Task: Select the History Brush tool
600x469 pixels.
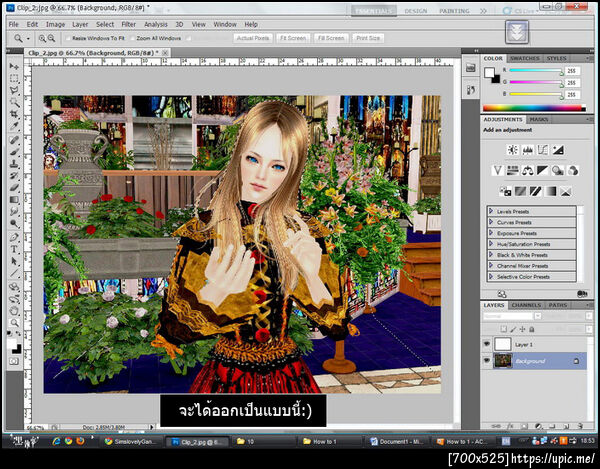Action: coord(14,176)
